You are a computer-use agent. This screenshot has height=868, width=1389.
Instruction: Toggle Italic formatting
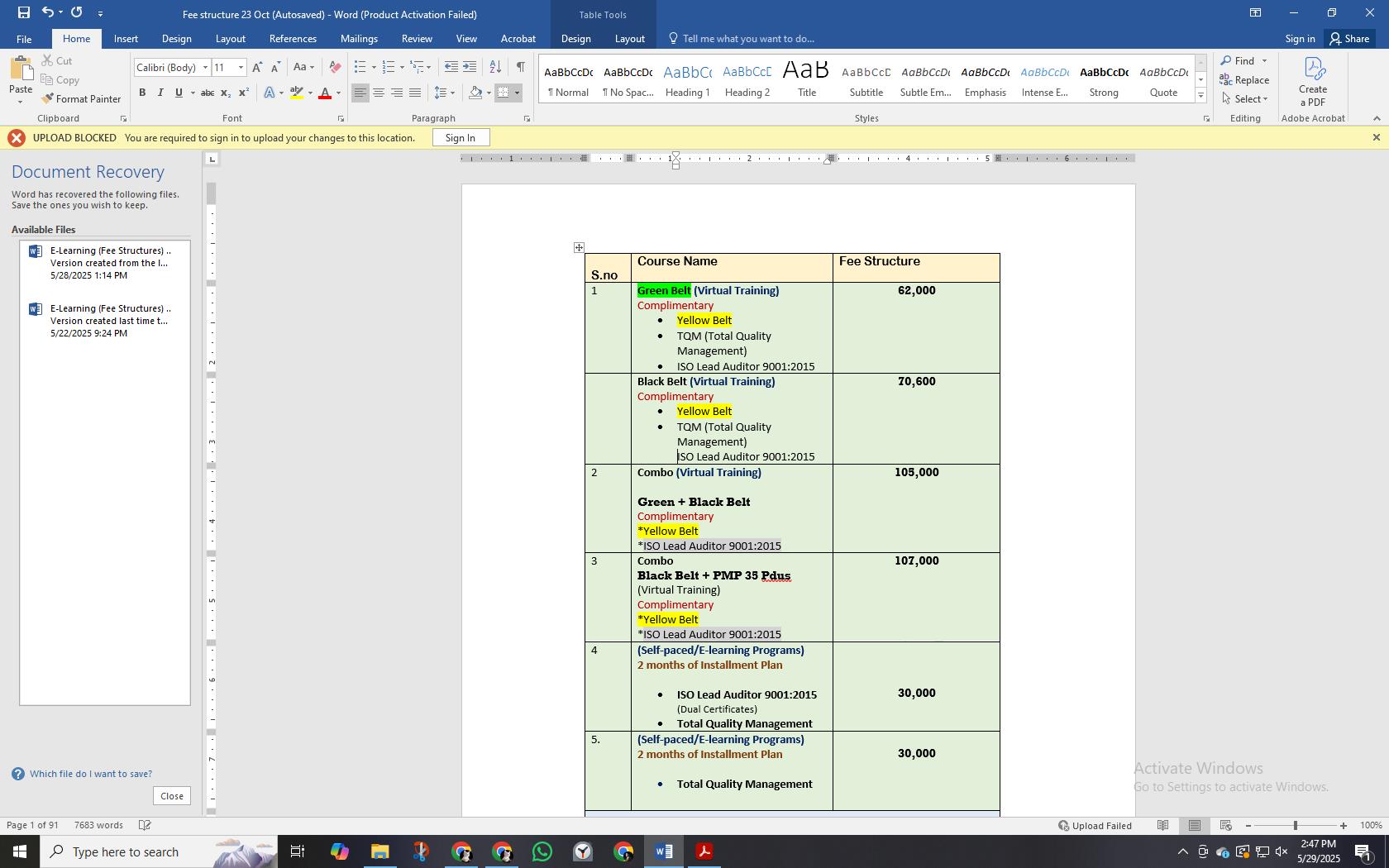(x=160, y=93)
